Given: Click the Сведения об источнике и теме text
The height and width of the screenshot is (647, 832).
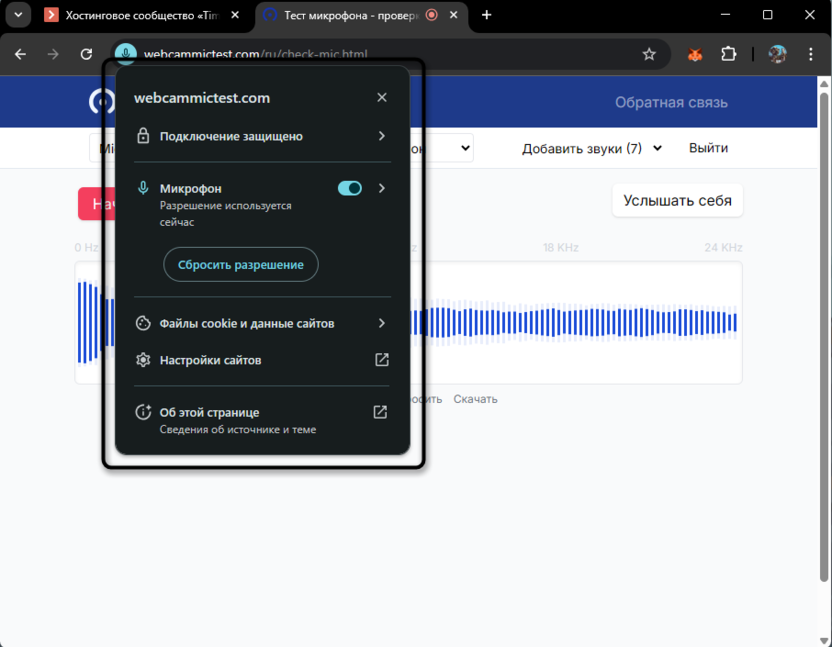Looking at the screenshot, I should pyautogui.click(x=238, y=429).
